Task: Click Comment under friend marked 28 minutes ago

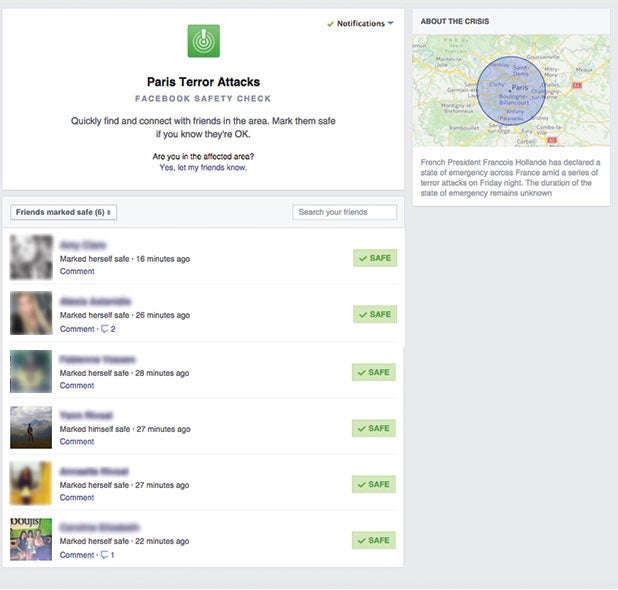Action: pyautogui.click(x=77, y=385)
